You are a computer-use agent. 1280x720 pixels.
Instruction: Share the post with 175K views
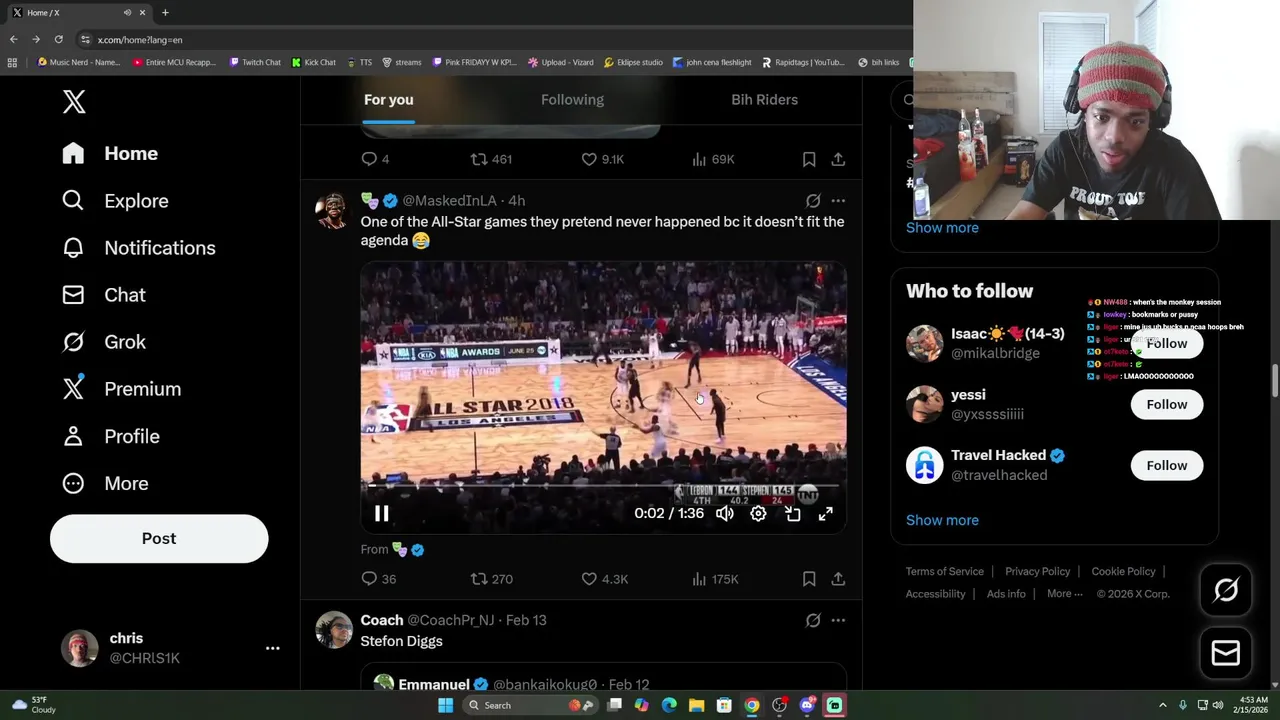(x=838, y=579)
